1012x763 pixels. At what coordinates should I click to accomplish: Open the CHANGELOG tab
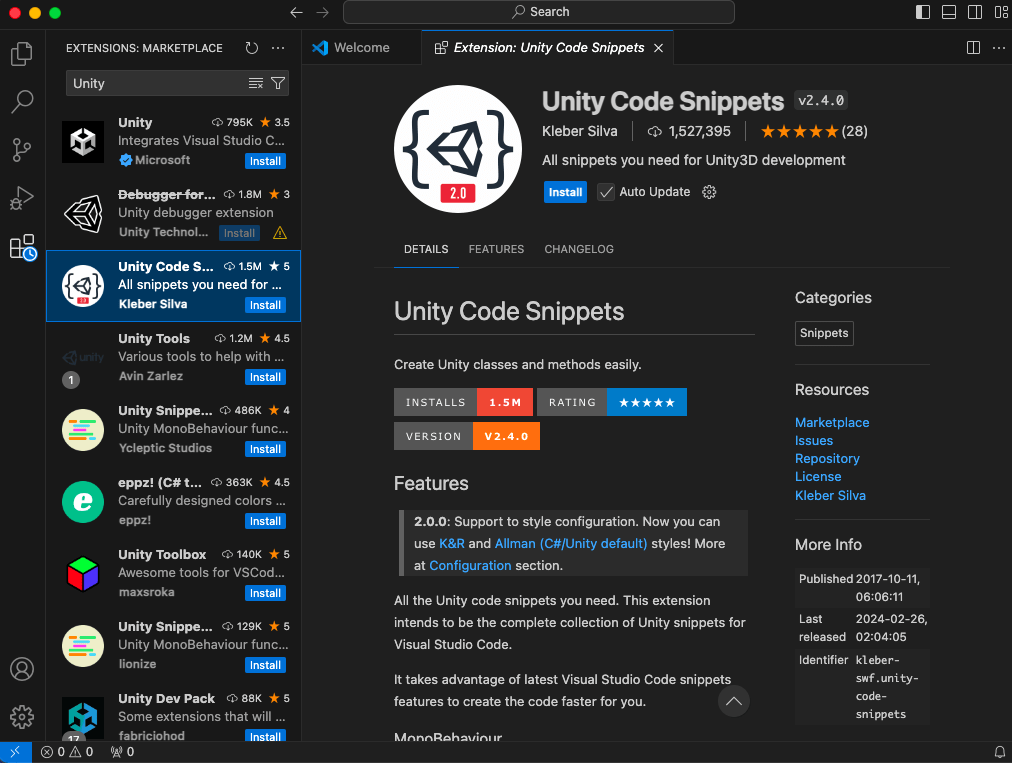coord(579,249)
